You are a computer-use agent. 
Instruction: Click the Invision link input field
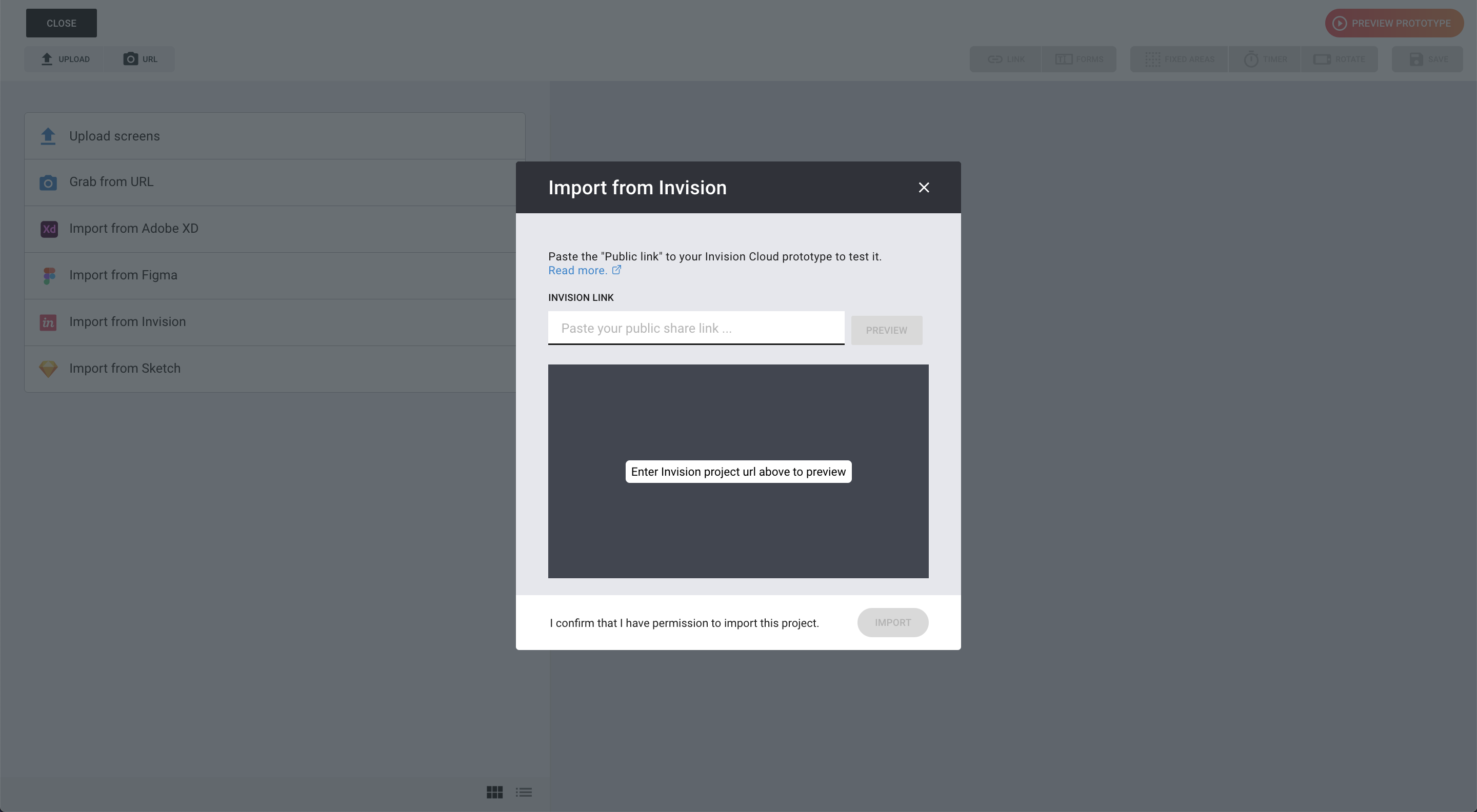tap(696, 328)
